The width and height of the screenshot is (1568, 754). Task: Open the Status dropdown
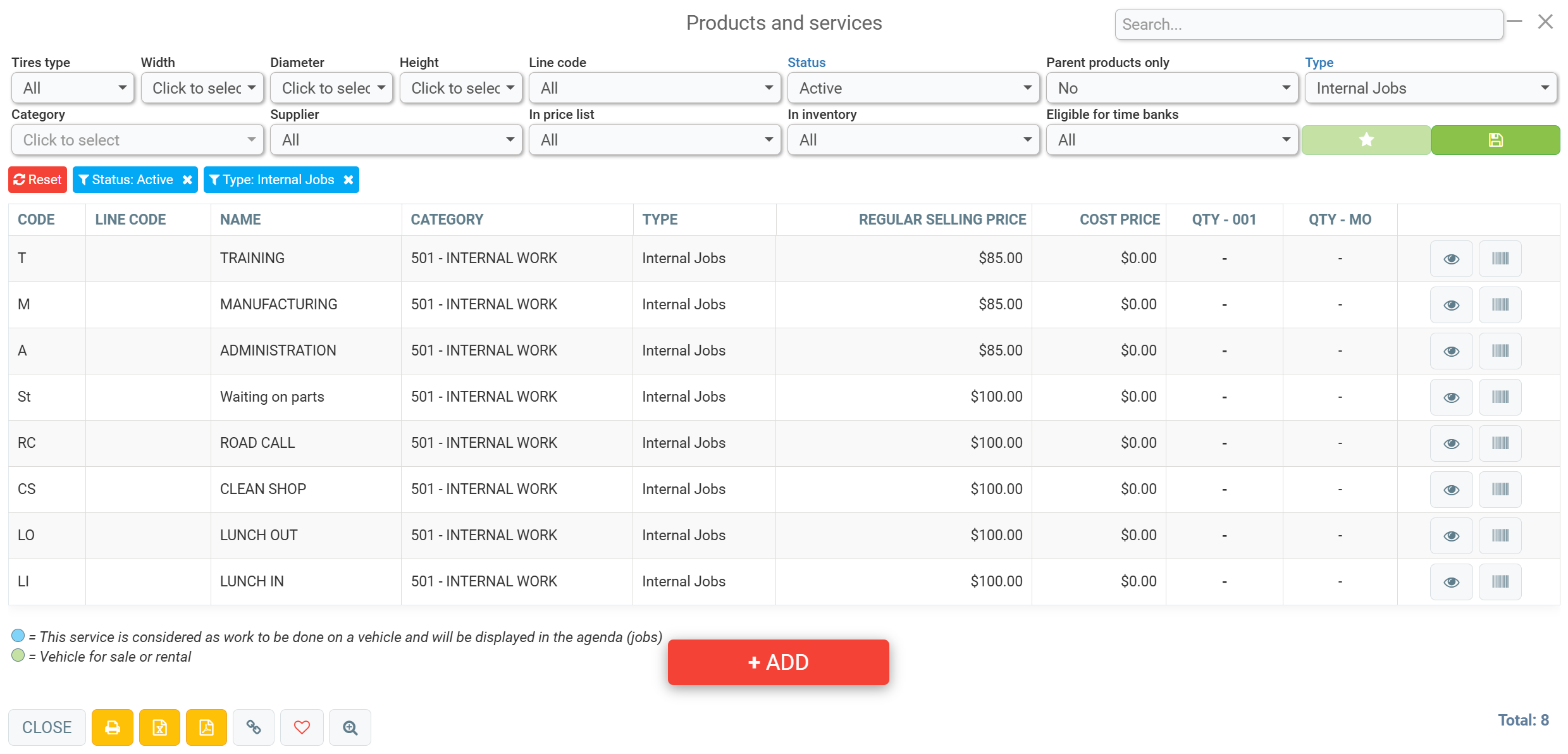pyautogui.click(x=913, y=88)
